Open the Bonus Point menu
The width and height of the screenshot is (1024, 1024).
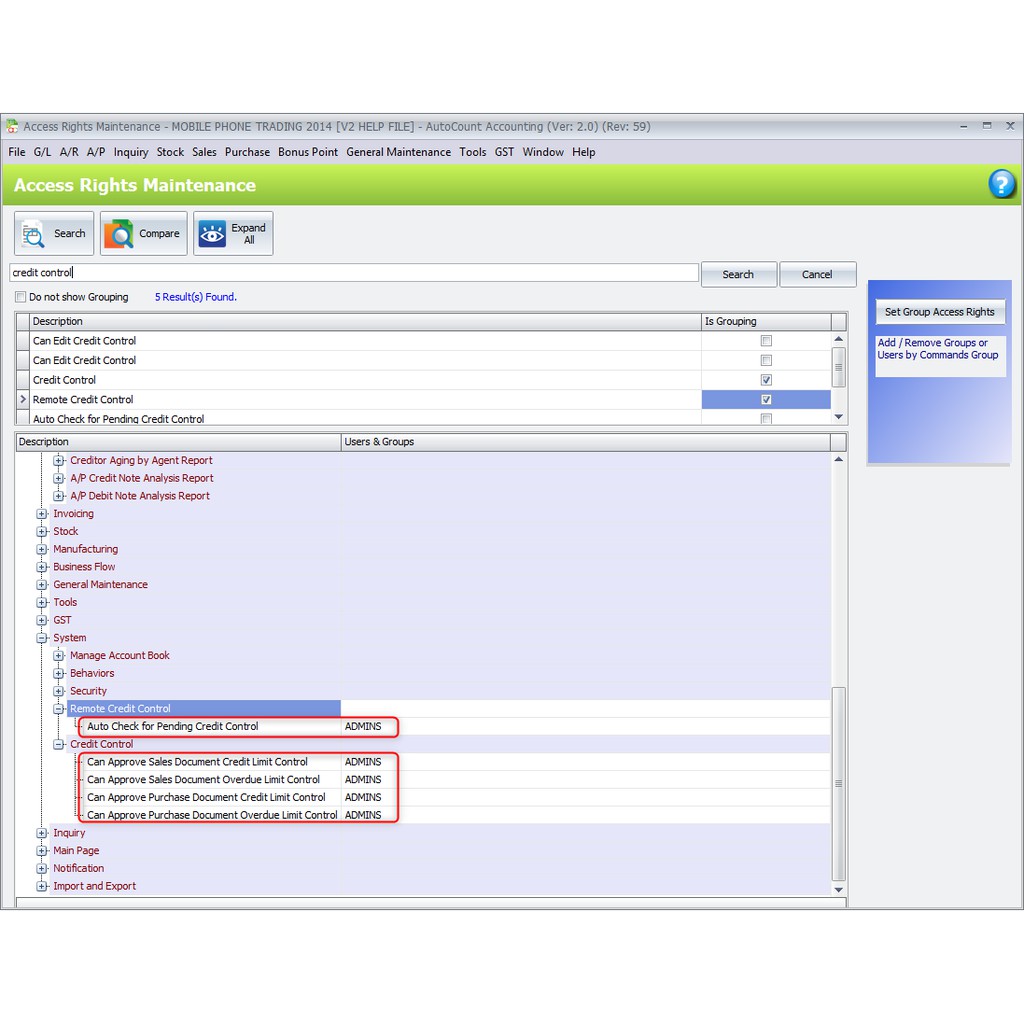coord(308,152)
